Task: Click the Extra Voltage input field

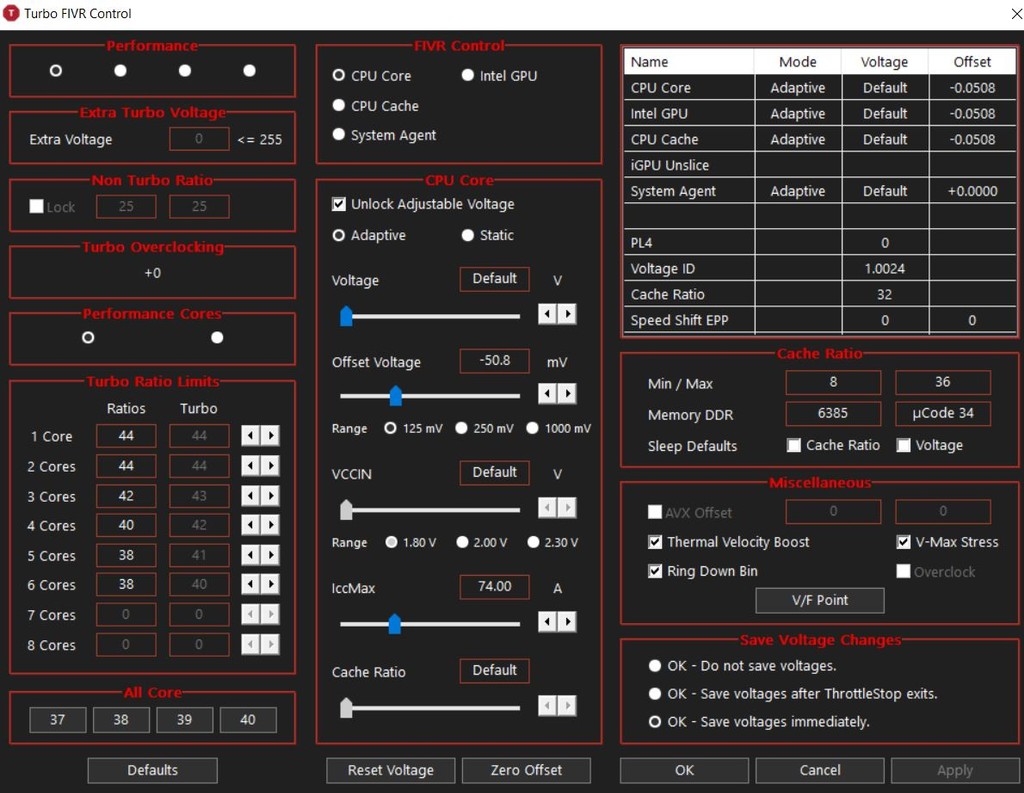Action: [x=199, y=139]
